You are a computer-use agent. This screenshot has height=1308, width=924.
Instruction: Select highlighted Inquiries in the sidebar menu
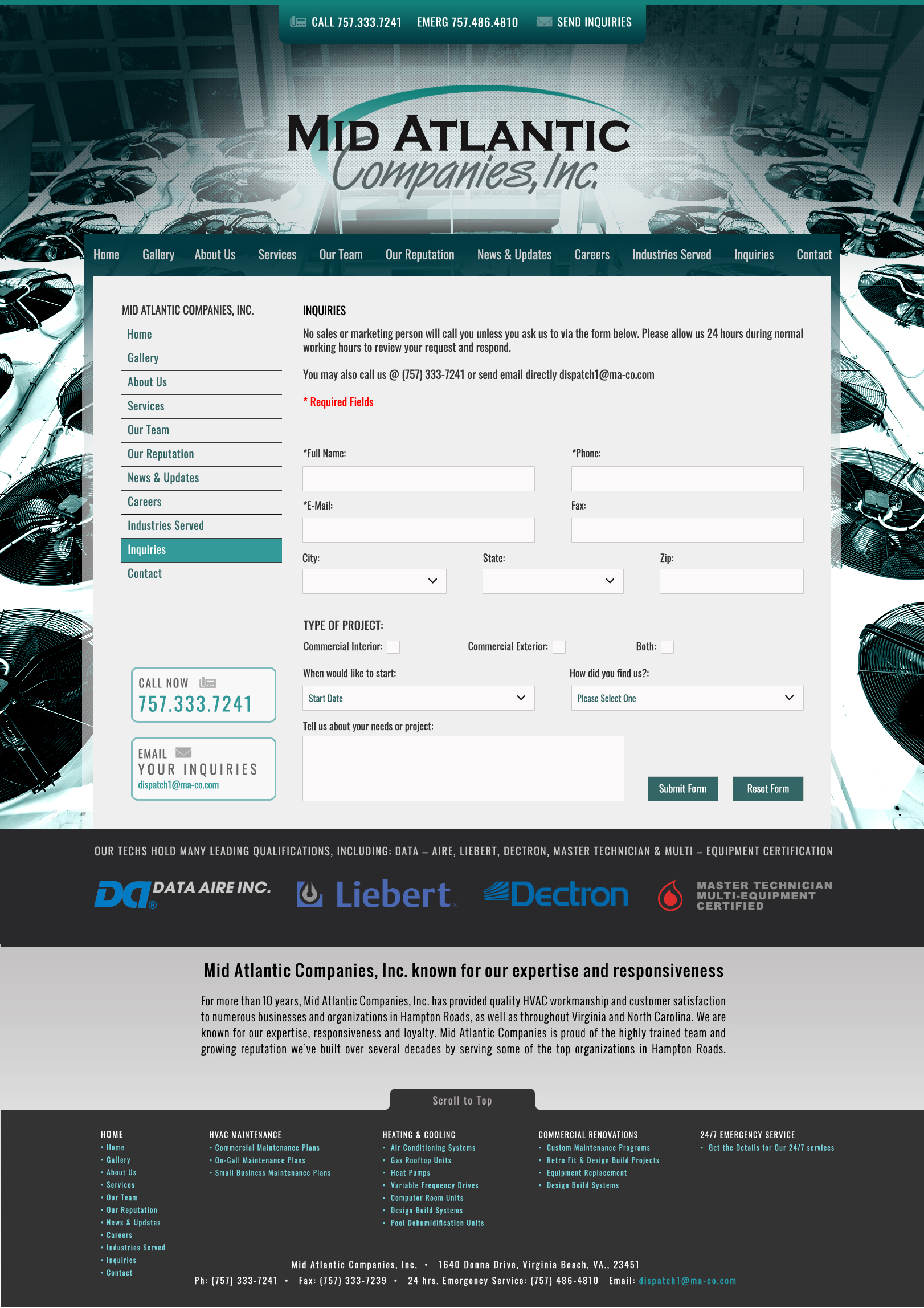click(x=202, y=550)
